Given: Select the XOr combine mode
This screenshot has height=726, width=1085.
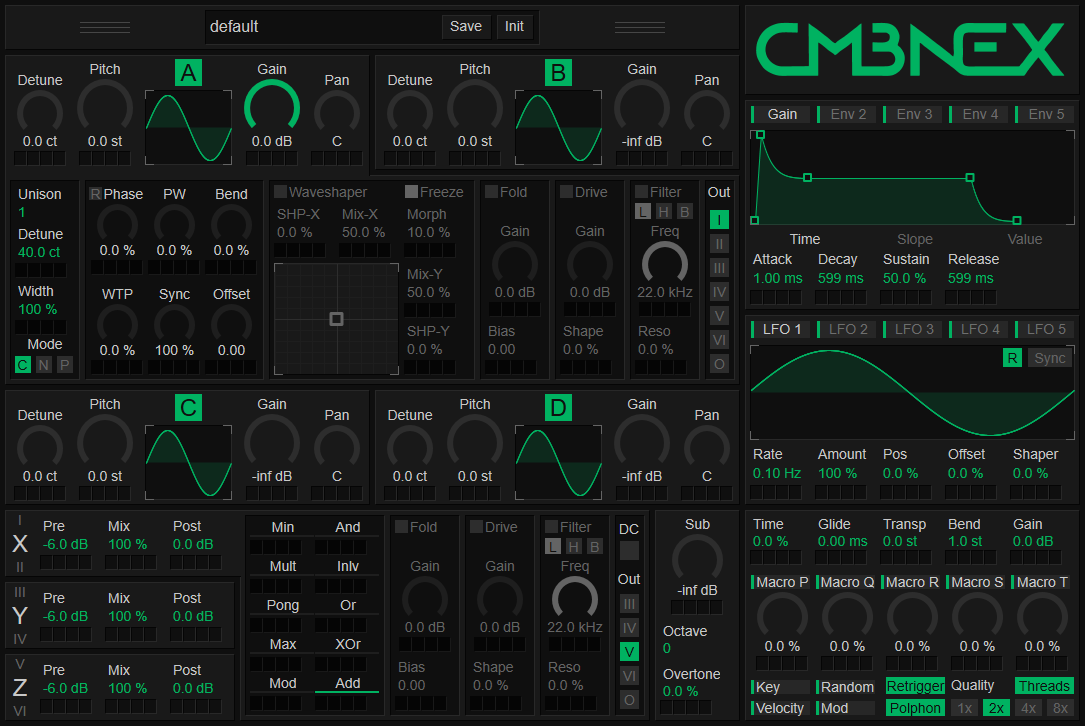Looking at the screenshot, I should tap(347, 644).
